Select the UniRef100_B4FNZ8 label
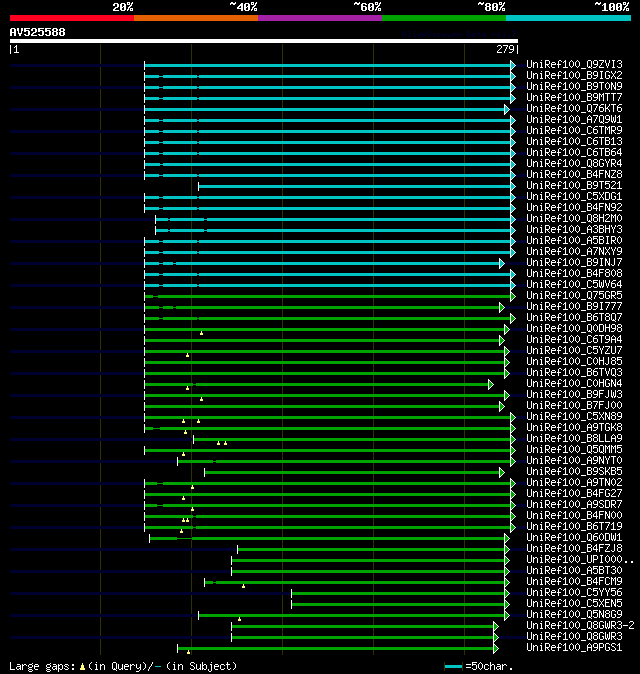The image size is (640, 674). [x=574, y=175]
